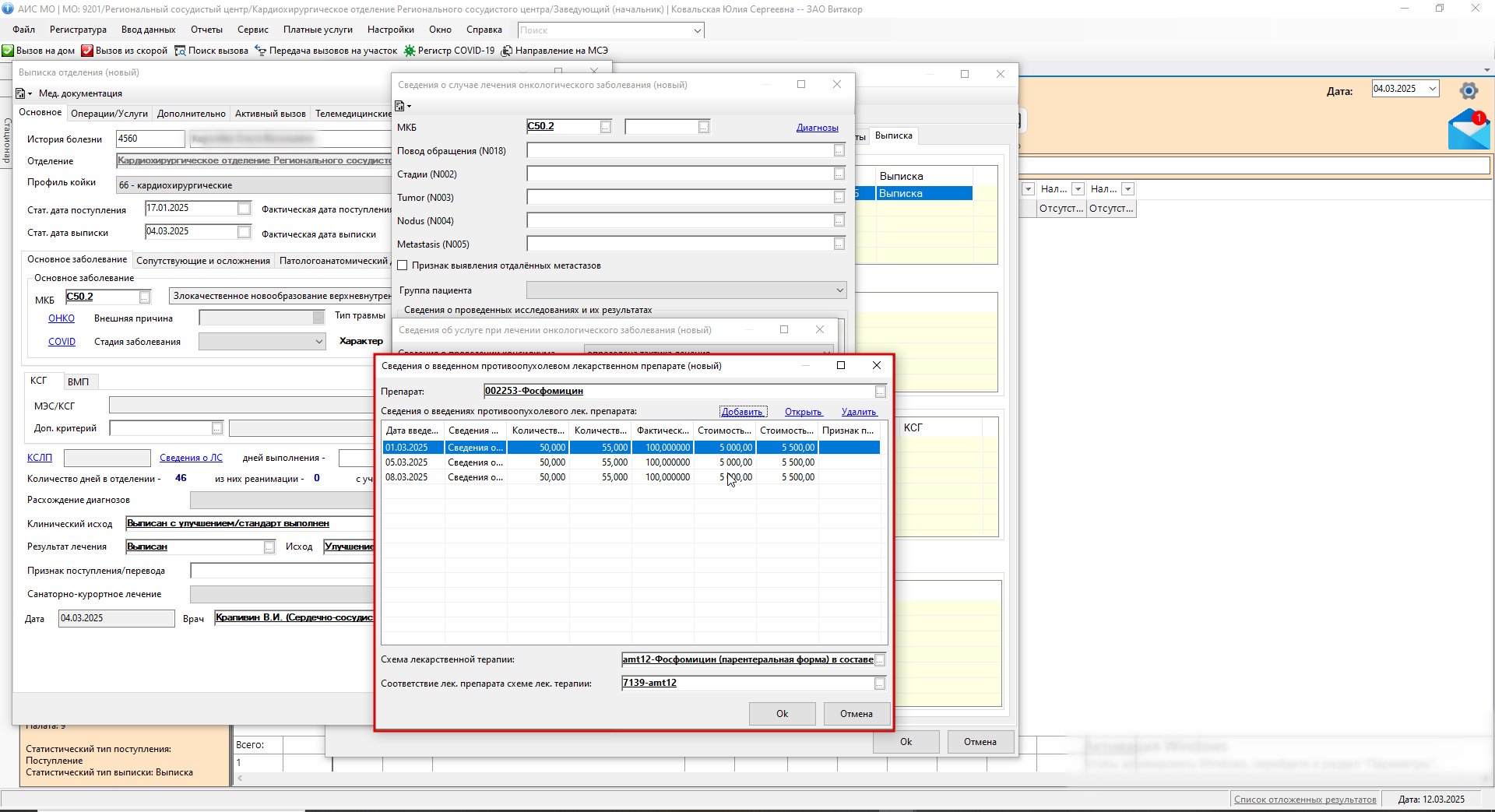Select the 08.03.2025 row in drug table

(x=631, y=477)
